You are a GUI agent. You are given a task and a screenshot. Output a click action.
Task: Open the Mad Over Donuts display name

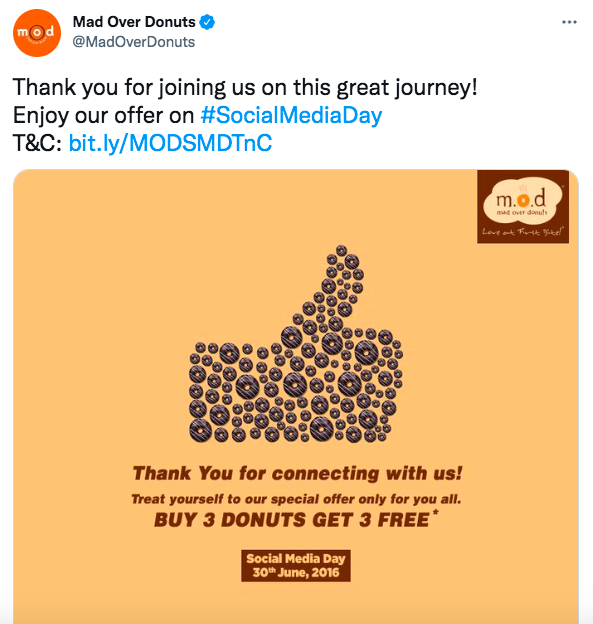coord(134,22)
